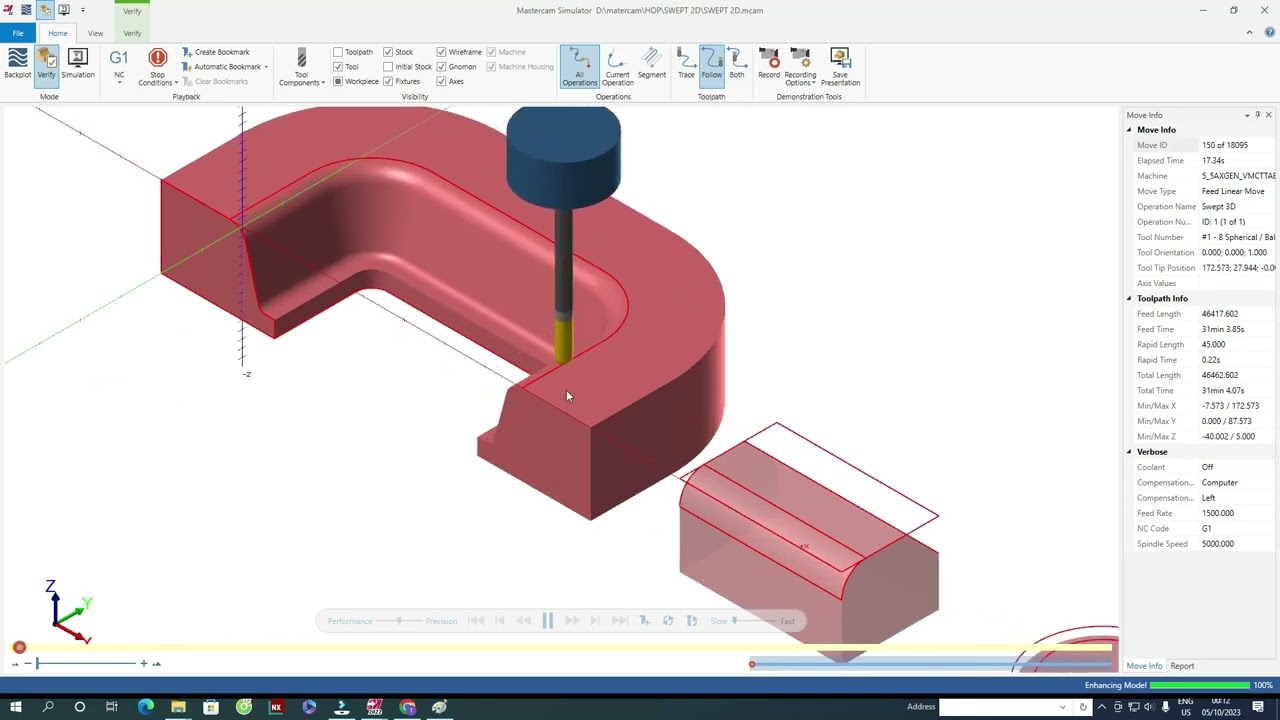Select the Verify mode icon
Viewport: 1280px width, 720px height.
click(x=46, y=64)
